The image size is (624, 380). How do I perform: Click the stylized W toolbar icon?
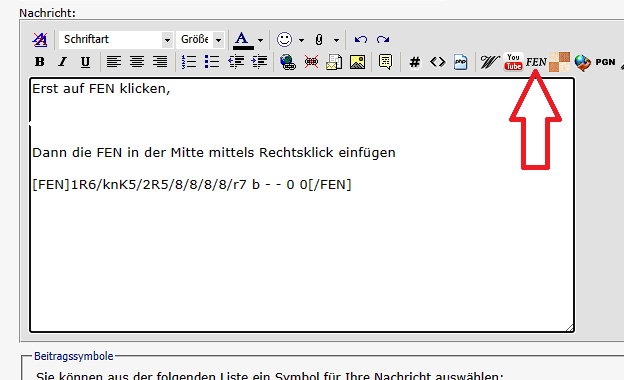[x=489, y=62]
